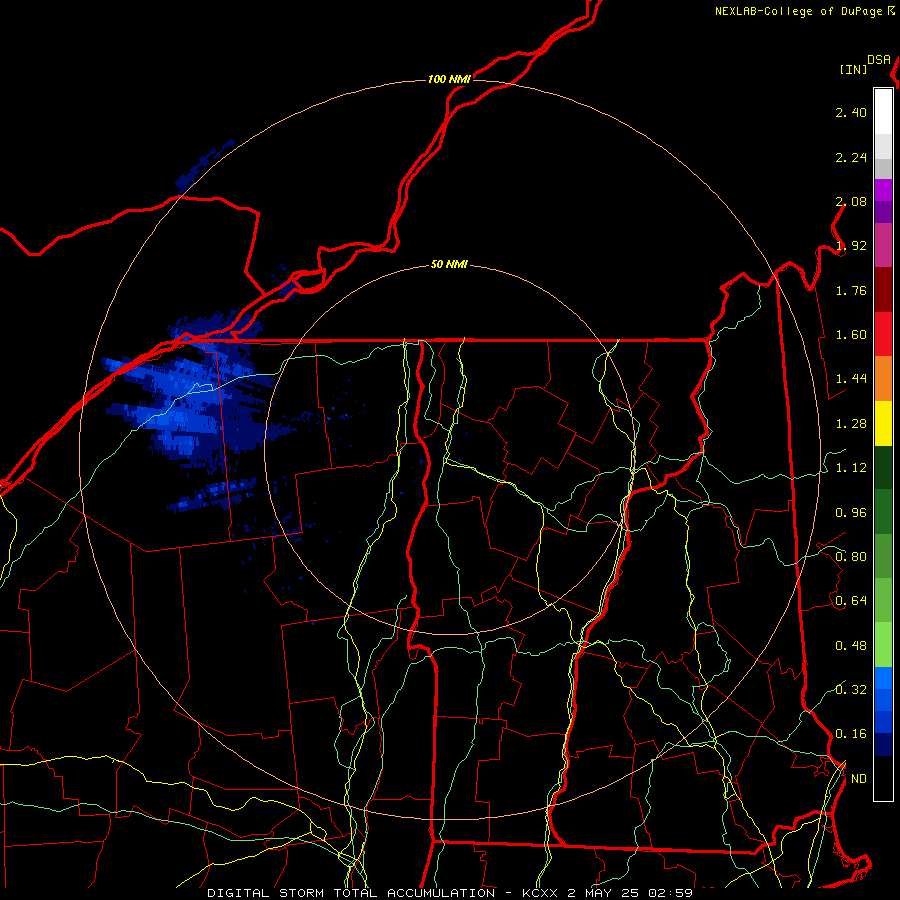Select the orange legend swatch

883,378
